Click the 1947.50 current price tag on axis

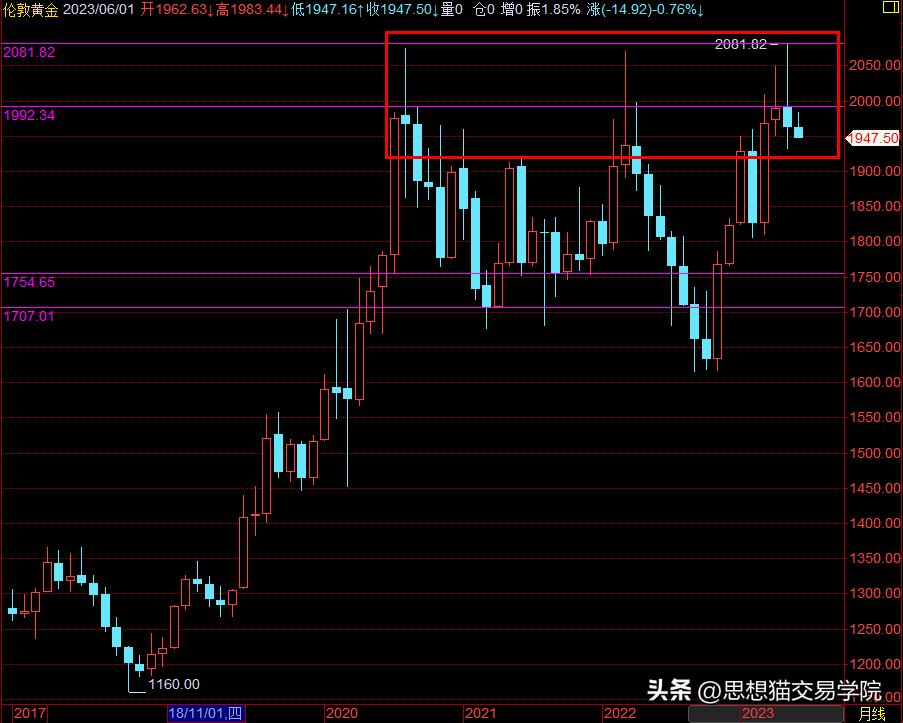pos(872,138)
